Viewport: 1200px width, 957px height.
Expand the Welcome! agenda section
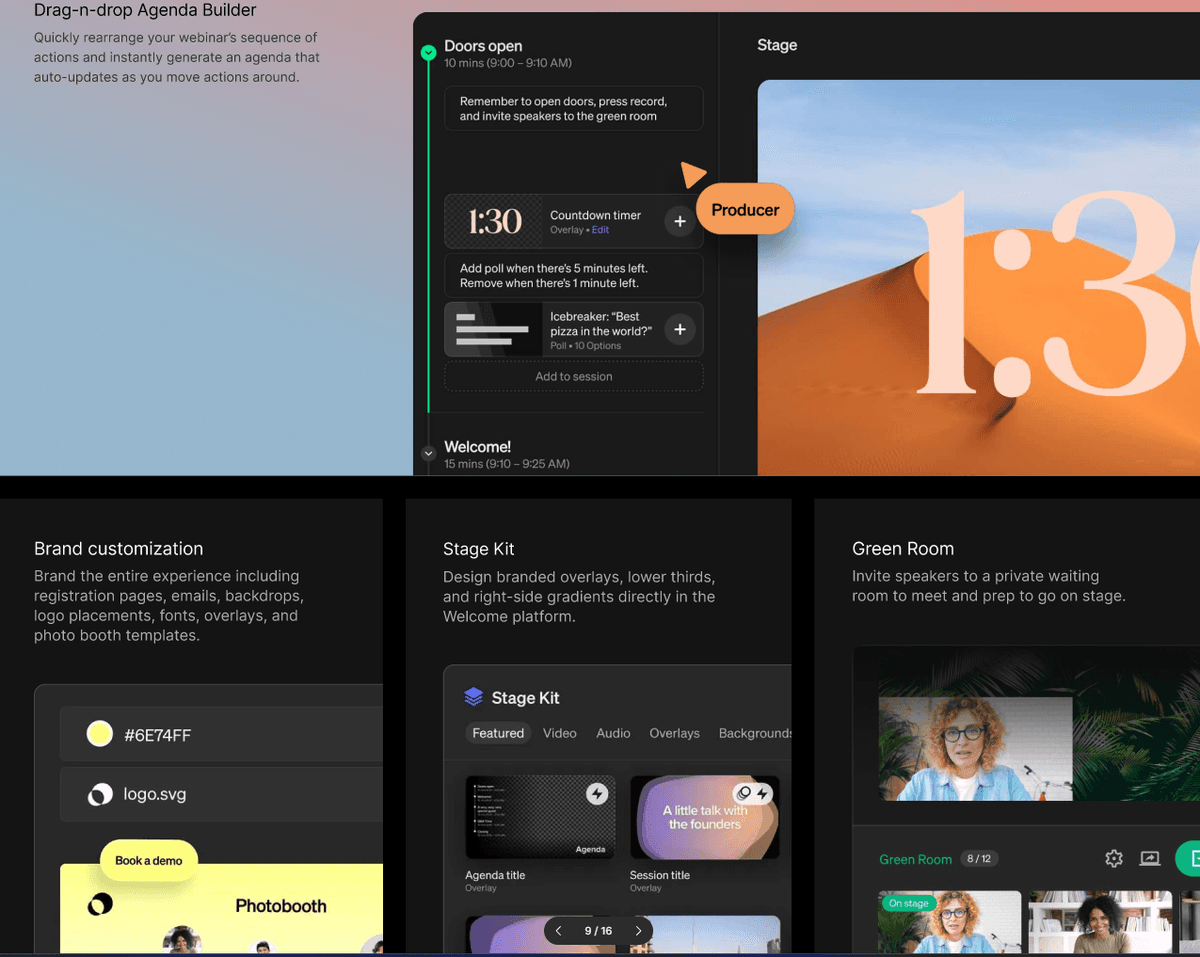pyautogui.click(x=428, y=453)
